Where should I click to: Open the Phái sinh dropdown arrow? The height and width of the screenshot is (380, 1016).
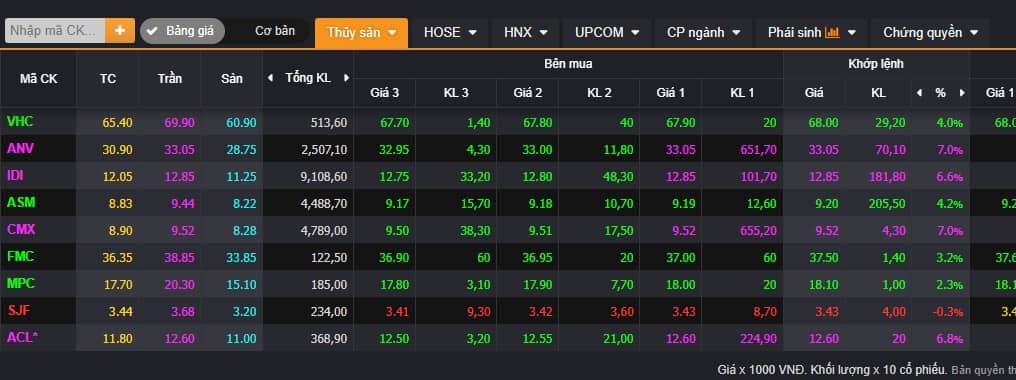pos(851,32)
